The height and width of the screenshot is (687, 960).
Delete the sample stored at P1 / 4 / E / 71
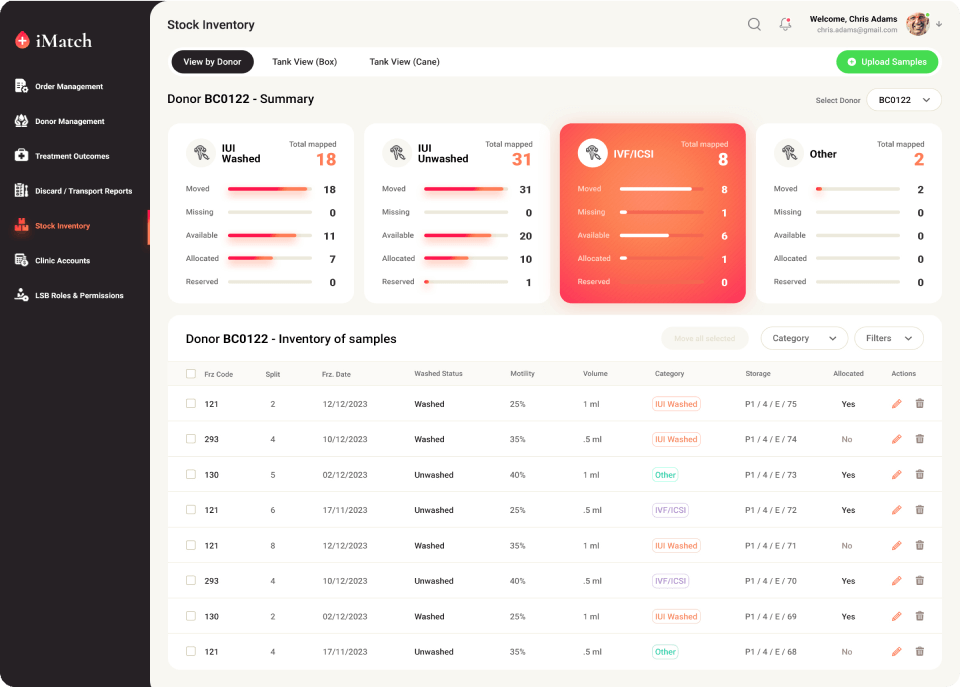(x=920, y=545)
